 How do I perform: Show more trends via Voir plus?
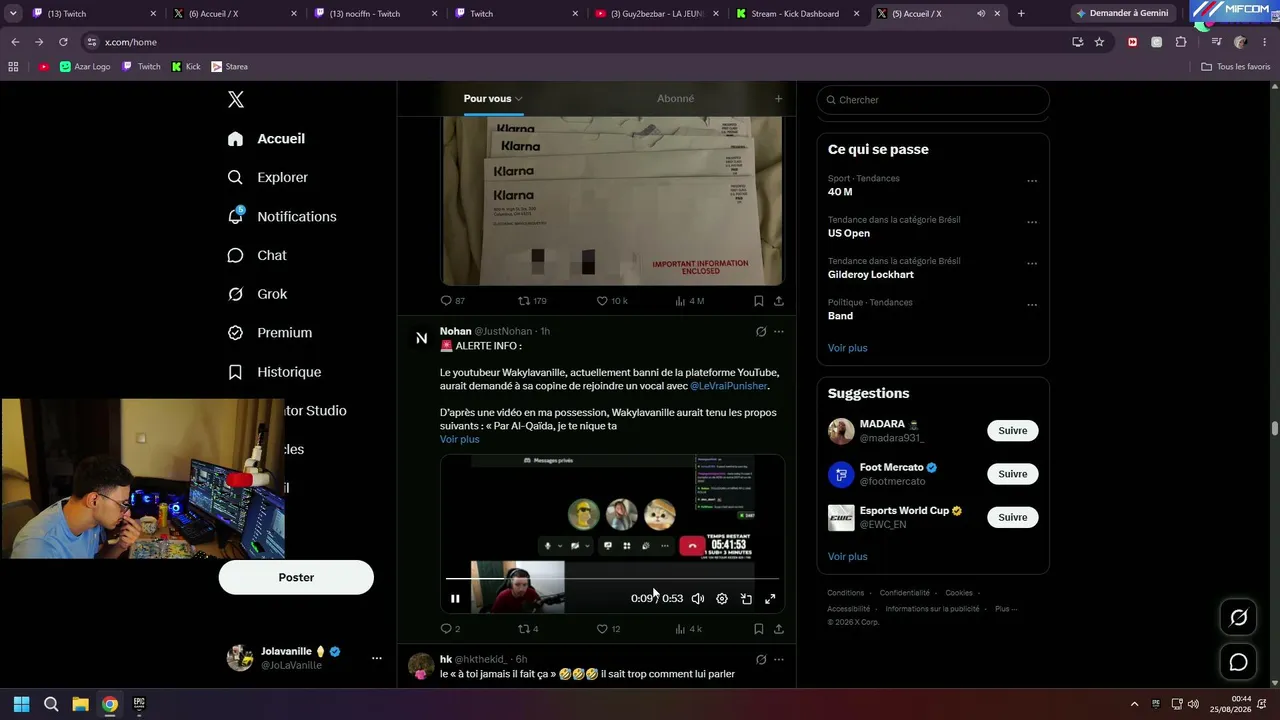click(x=848, y=348)
